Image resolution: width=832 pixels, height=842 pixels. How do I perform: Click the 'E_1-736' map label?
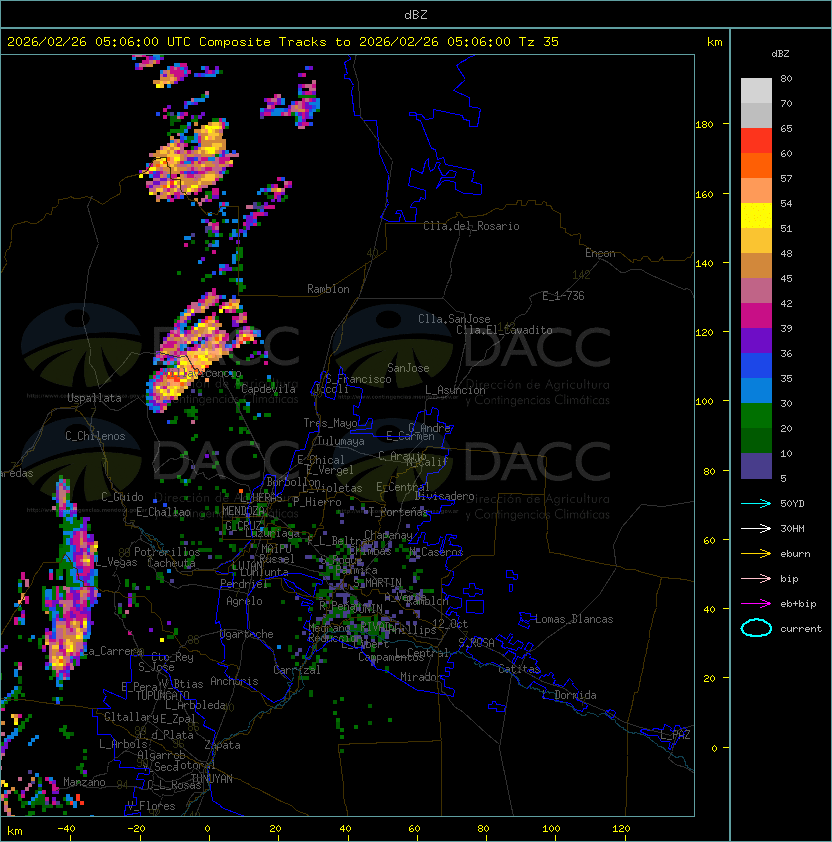(x=563, y=296)
